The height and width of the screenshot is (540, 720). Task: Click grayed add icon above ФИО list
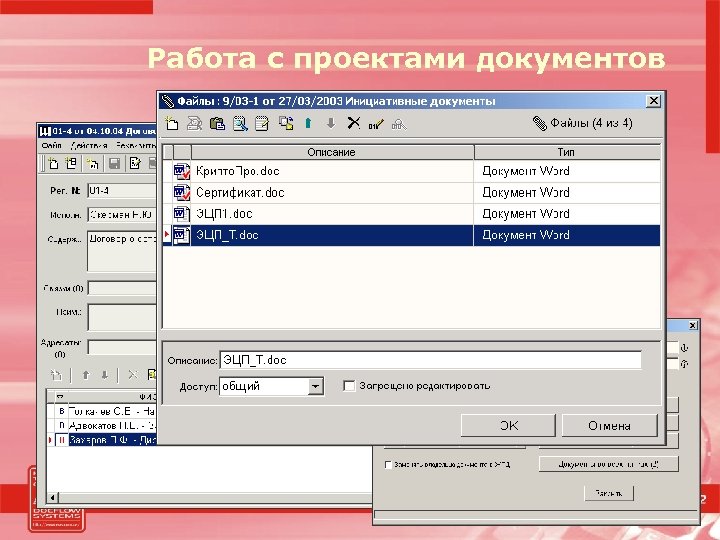tap(56, 375)
